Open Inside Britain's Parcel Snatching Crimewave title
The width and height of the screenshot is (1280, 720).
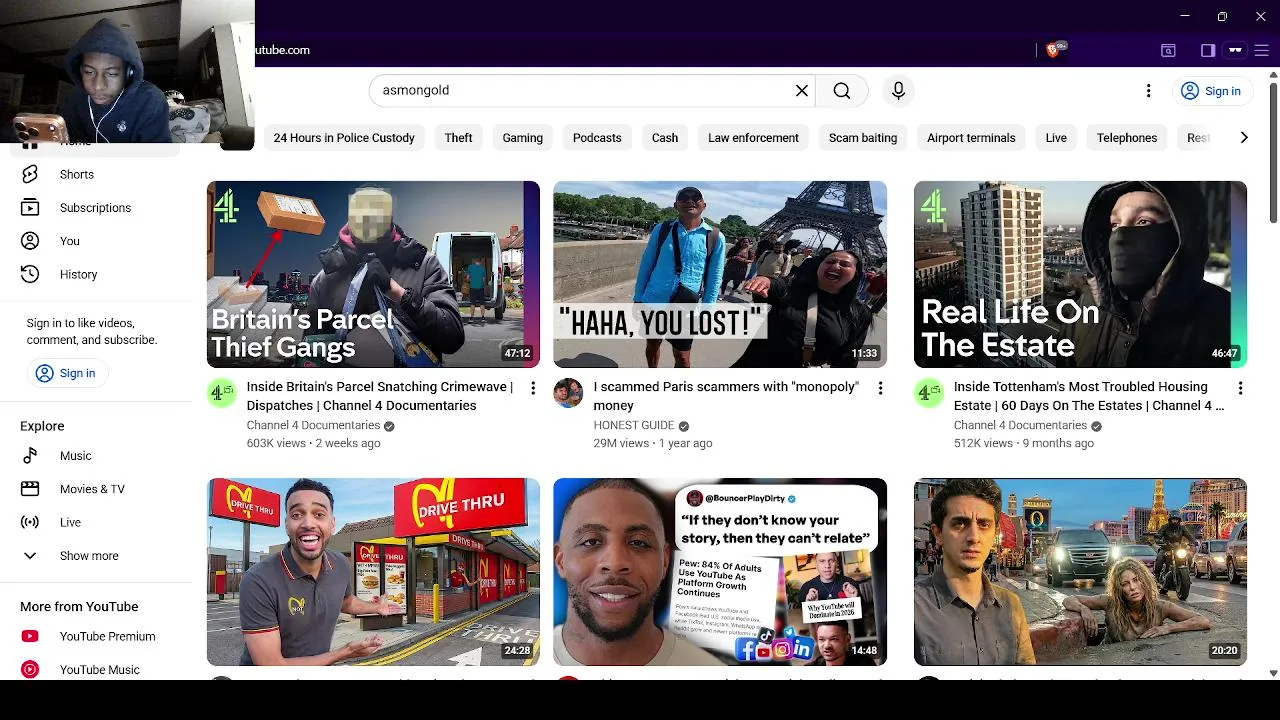[380, 396]
